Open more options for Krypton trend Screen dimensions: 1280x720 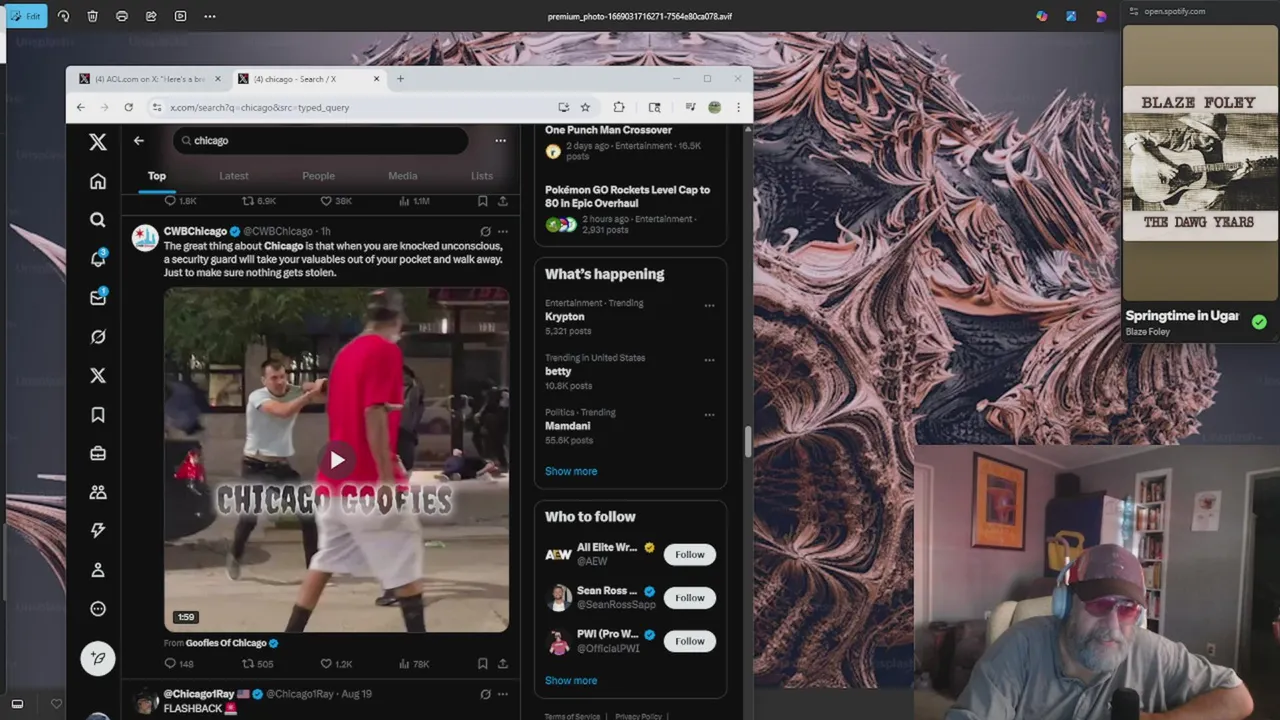tap(709, 306)
